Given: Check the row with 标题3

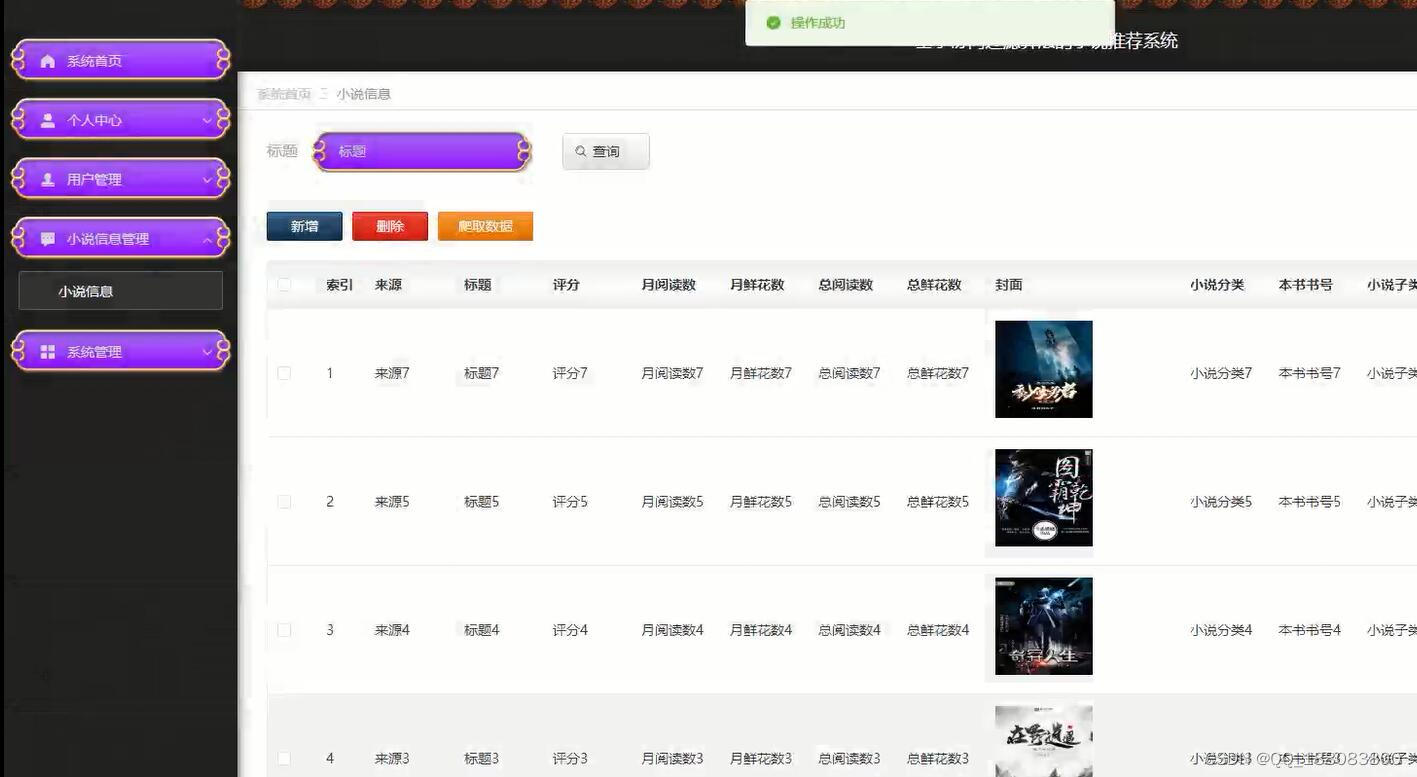Looking at the screenshot, I should (284, 759).
